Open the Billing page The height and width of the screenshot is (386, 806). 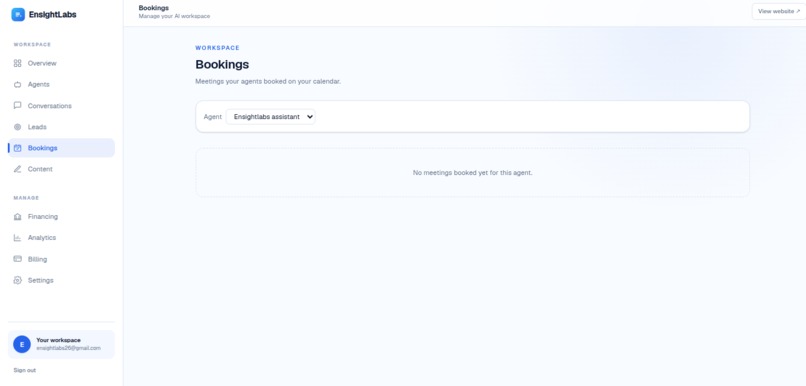coord(61,259)
